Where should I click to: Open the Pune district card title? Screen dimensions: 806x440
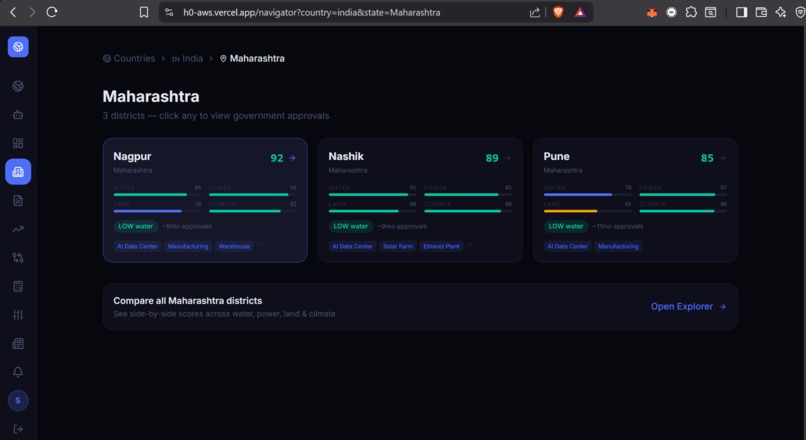556,156
